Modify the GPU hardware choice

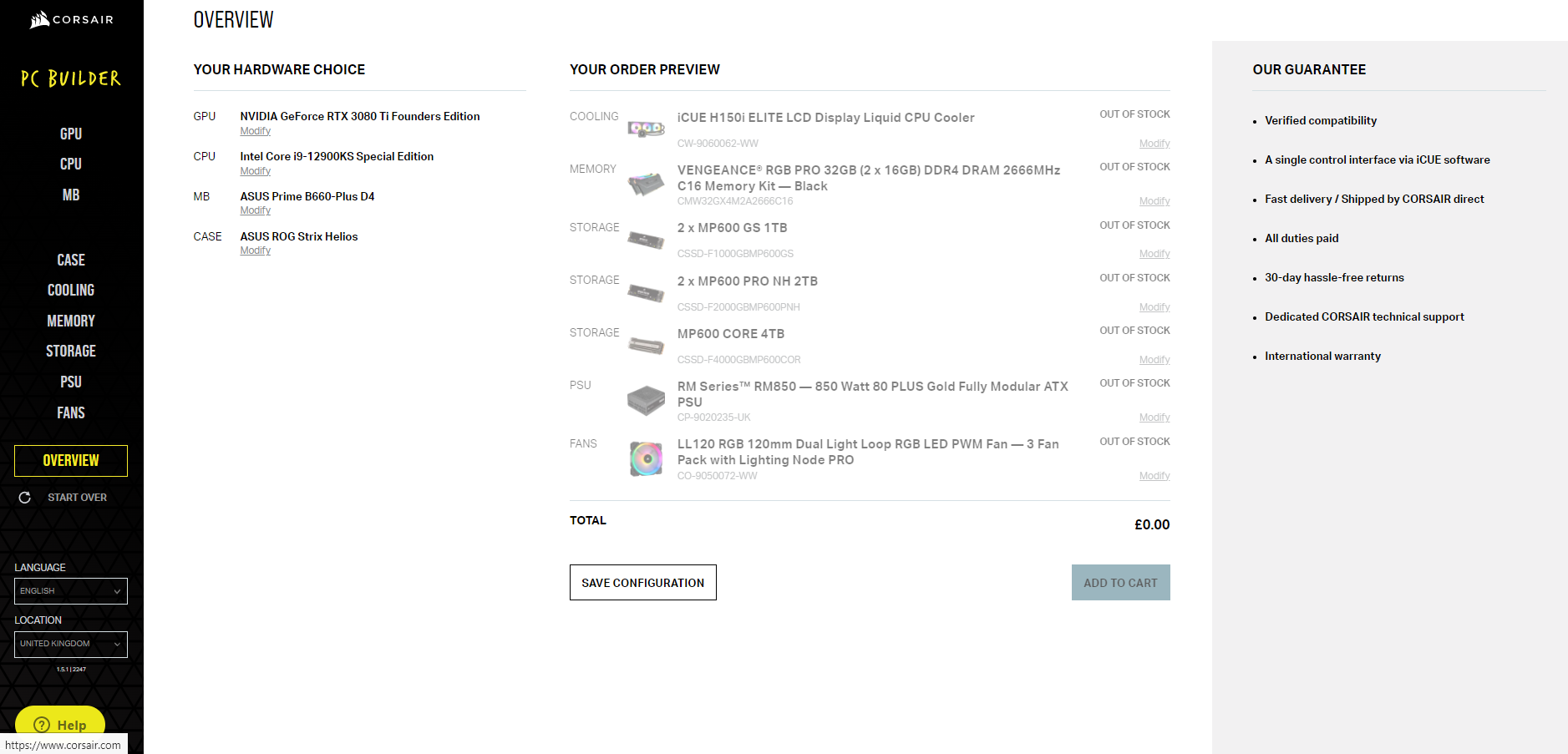[256, 131]
